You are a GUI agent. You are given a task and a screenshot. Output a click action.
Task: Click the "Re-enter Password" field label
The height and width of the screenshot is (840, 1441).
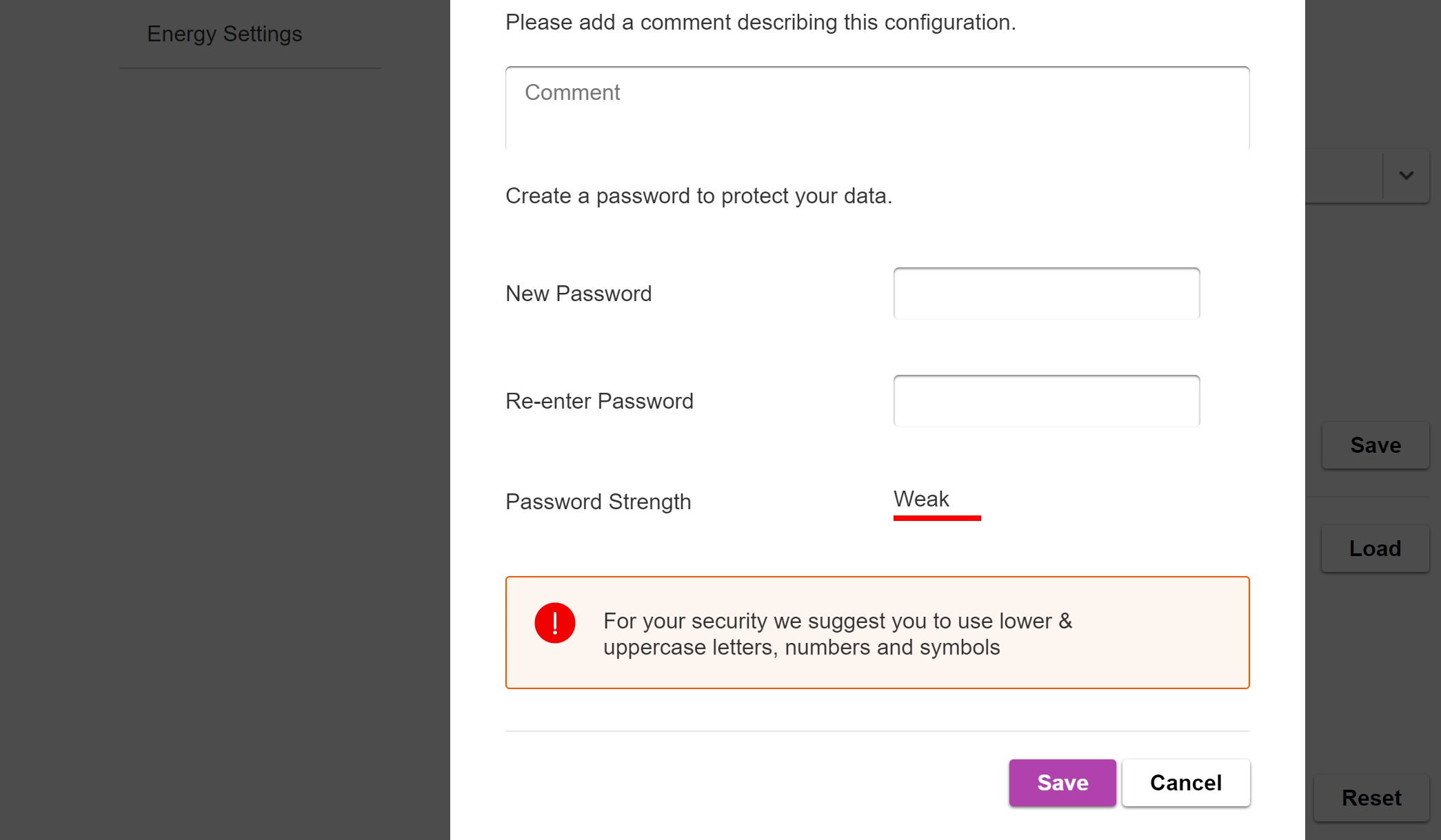598,401
